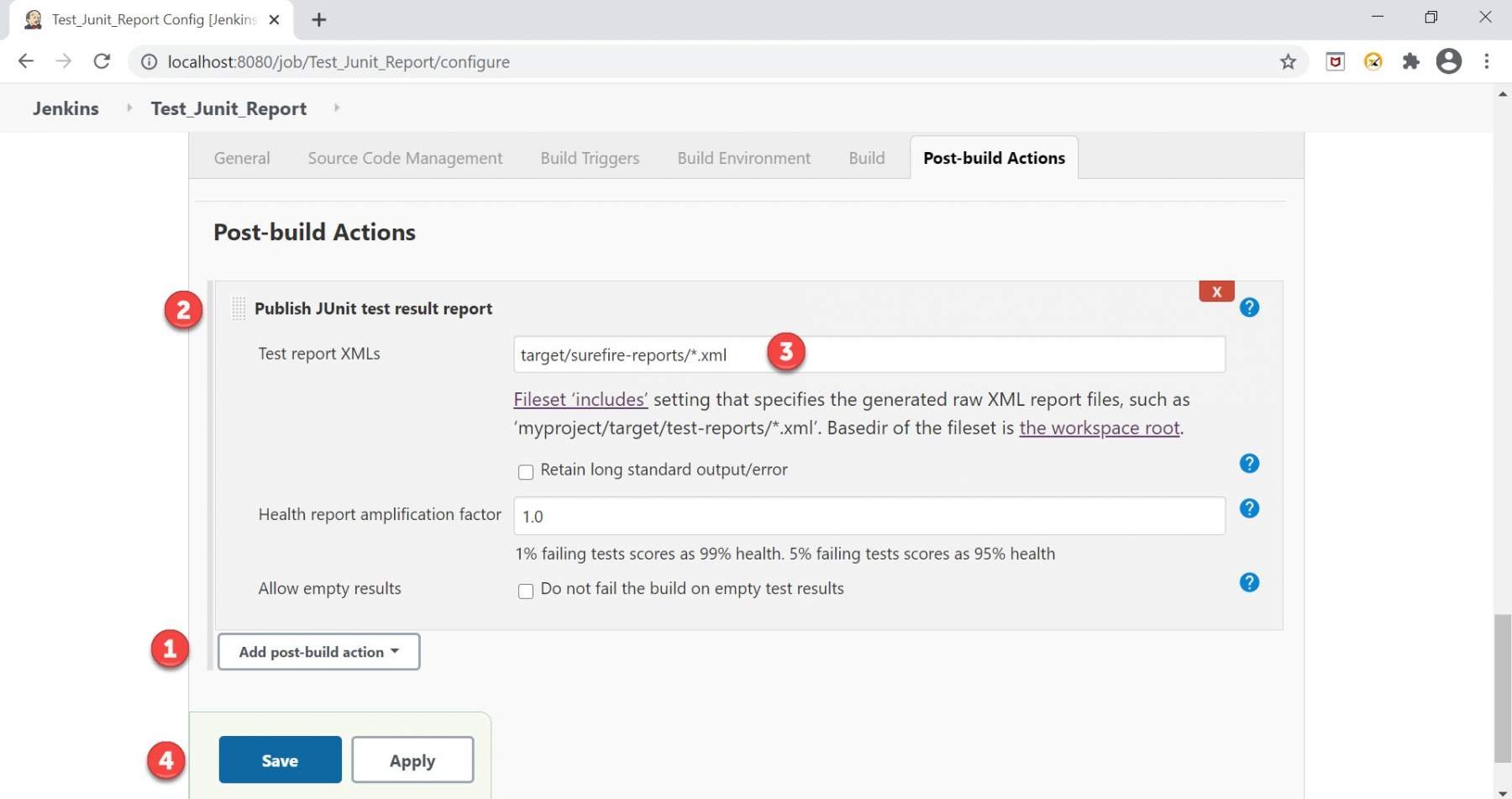
Task: Go back in browser history
Action: pyautogui.click(x=26, y=61)
